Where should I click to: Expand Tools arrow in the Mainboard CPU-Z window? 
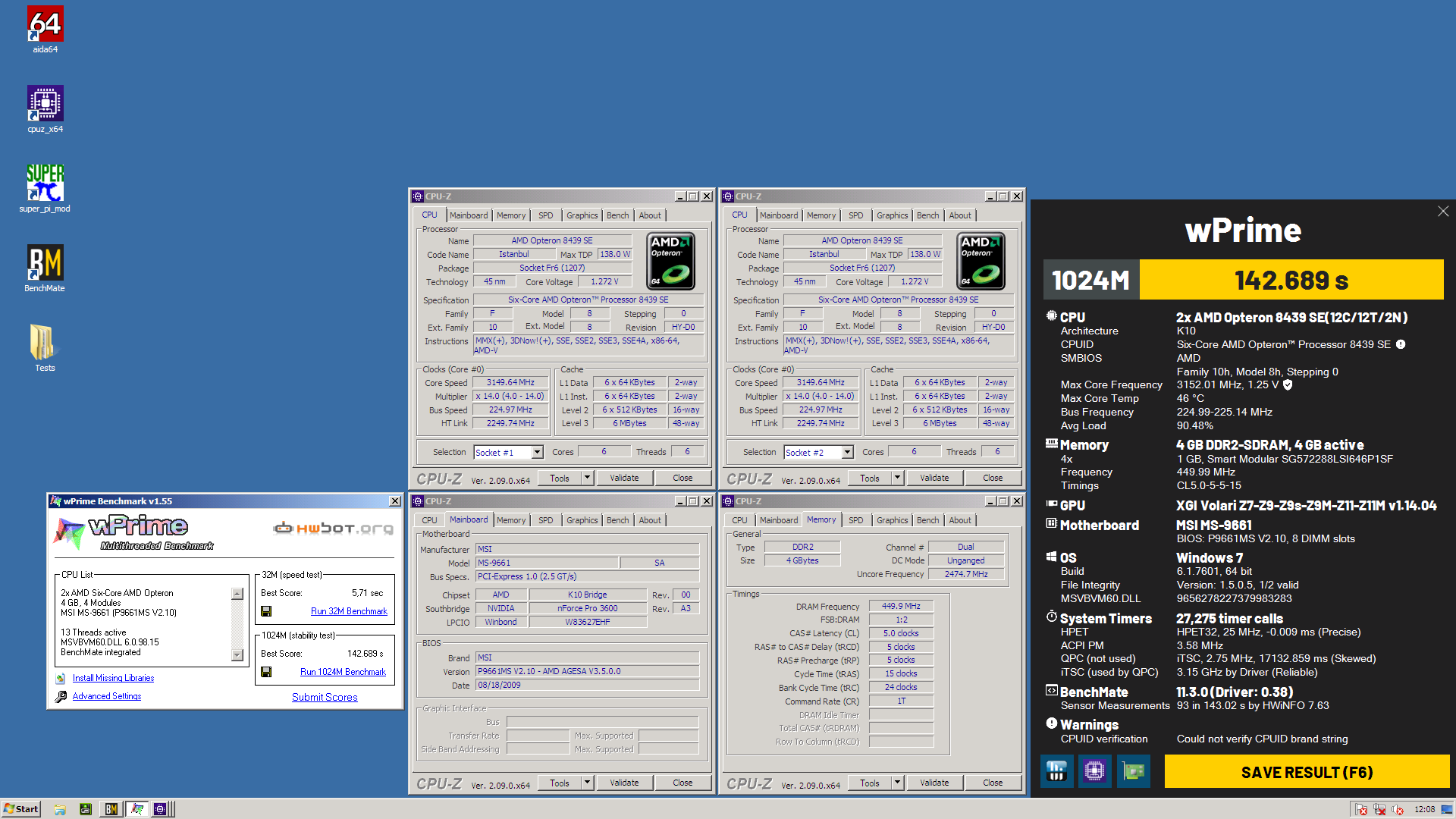[587, 783]
